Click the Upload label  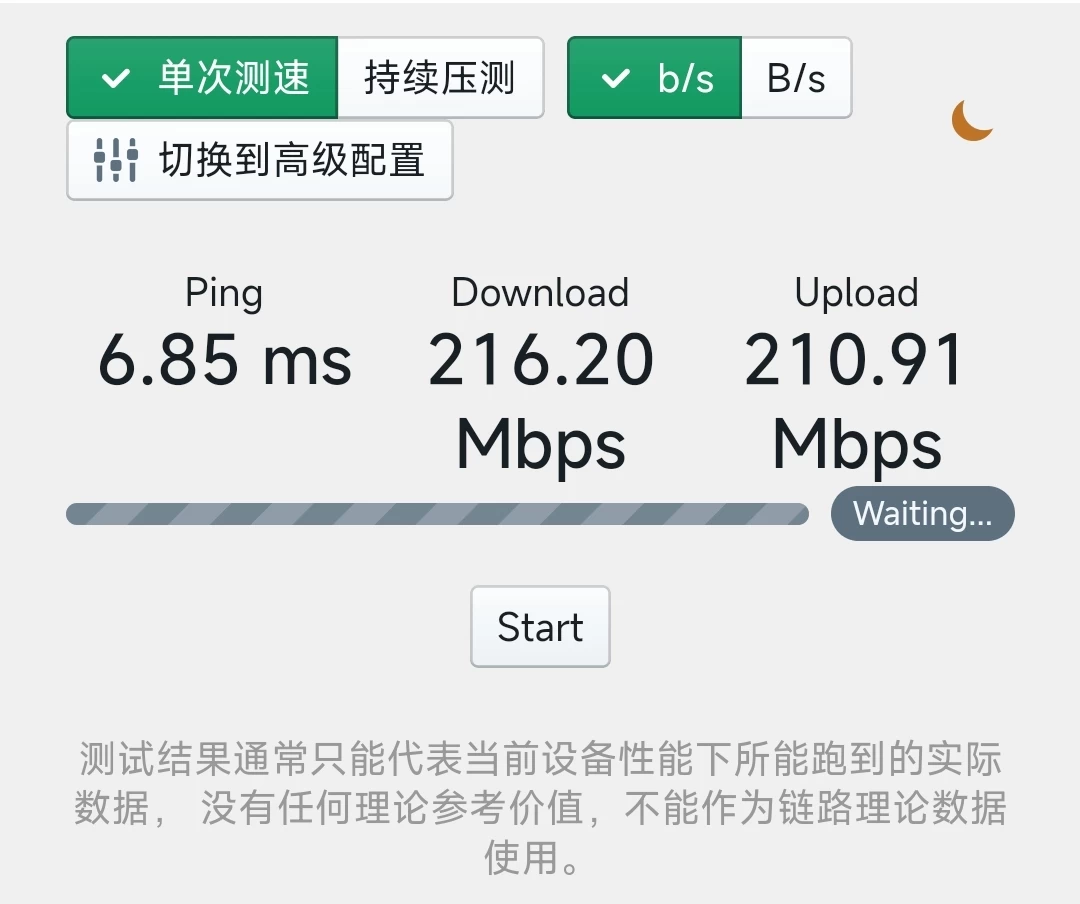(856, 294)
